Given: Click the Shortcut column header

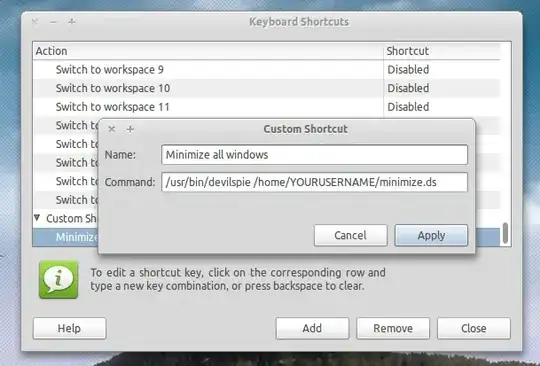Looking at the screenshot, I should 442,51.
